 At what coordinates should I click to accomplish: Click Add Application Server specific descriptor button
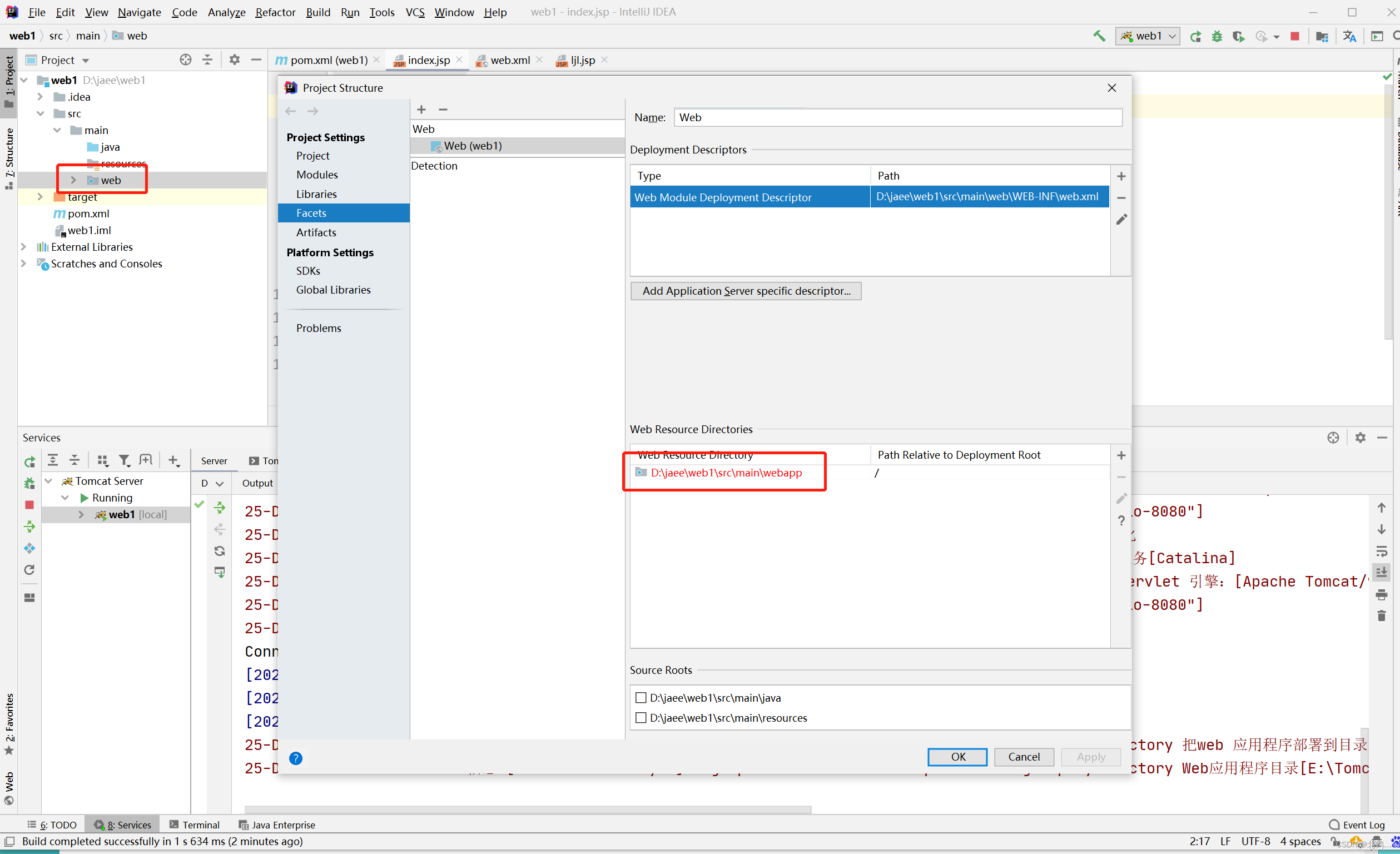tap(746, 290)
